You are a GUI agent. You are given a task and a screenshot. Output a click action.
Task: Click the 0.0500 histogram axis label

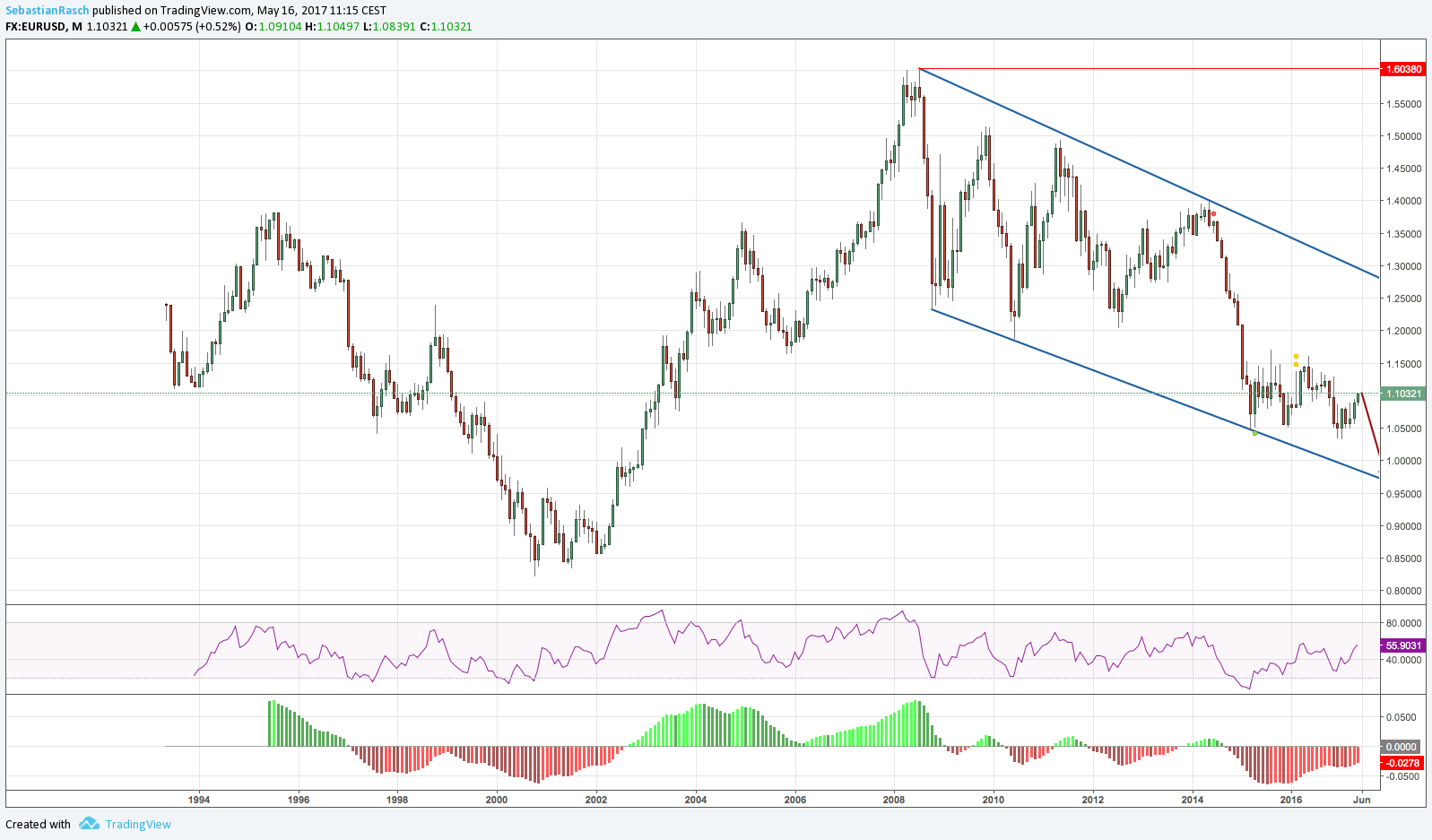(1403, 717)
